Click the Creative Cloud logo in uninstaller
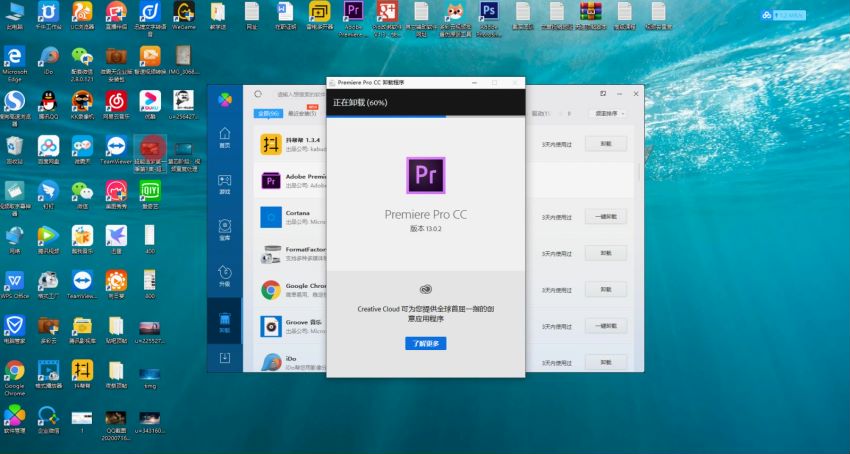This screenshot has width=850, height=454. 426,289
